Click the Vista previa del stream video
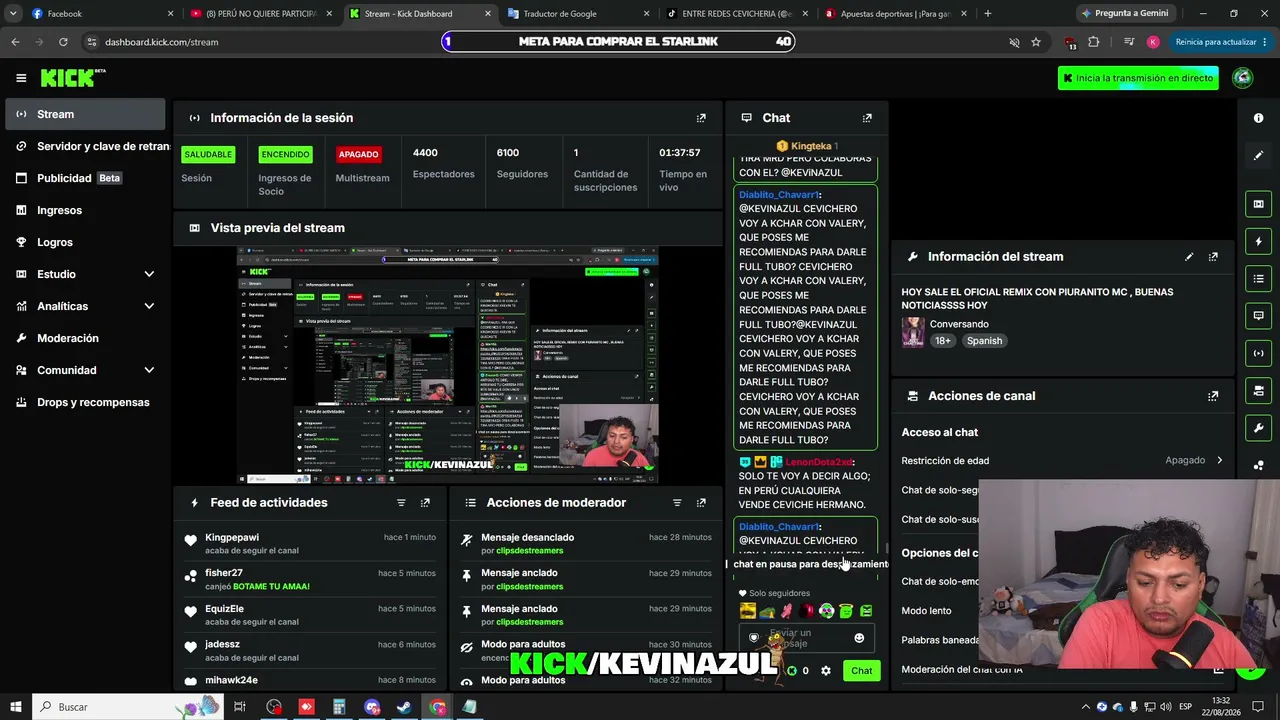 point(447,365)
